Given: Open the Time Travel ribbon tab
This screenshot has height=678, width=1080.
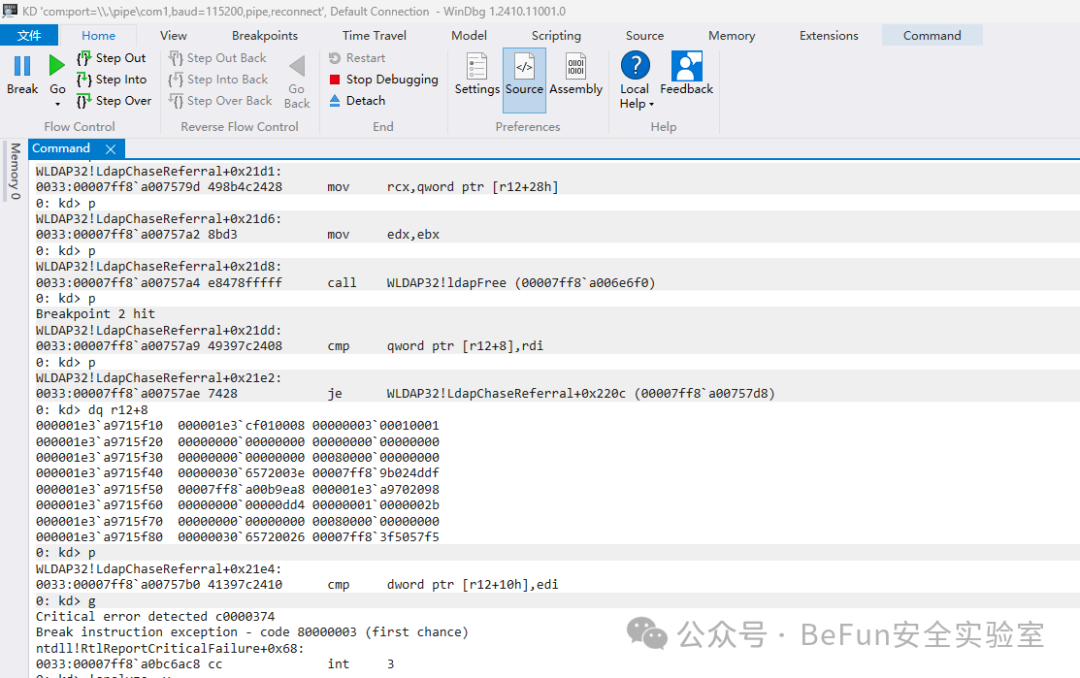Looking at the screenshot, I should 374,35.
